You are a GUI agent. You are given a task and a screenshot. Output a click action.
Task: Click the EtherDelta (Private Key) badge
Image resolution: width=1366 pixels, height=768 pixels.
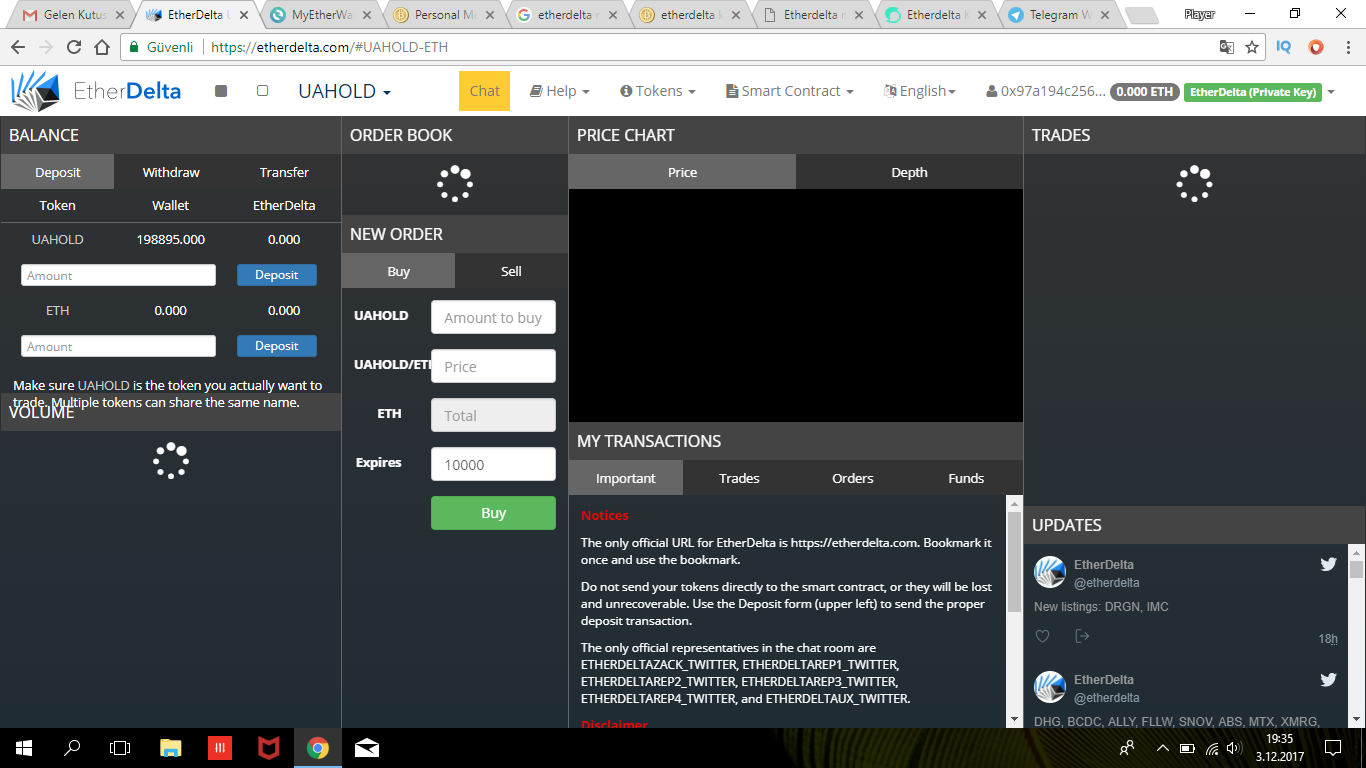point(1253,92)
